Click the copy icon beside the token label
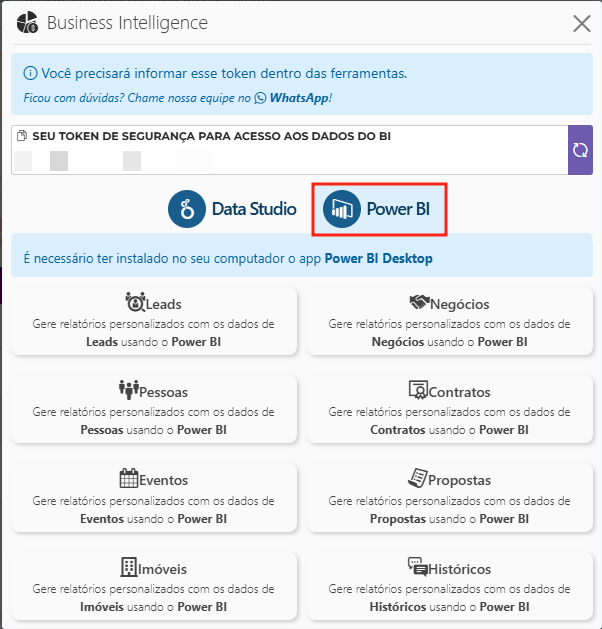 tap(23, 136)
